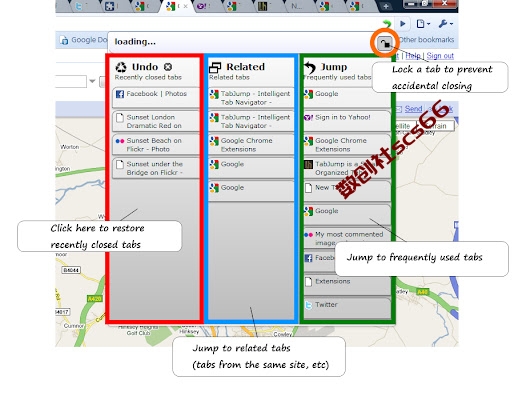This screenshot has height=400, width=514.
Task: Click the Google Docs bookmark icon
Action: pos(64,40)
